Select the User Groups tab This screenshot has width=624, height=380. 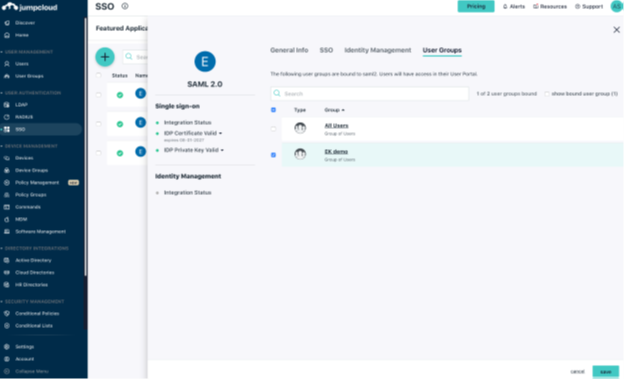point(442,50)
